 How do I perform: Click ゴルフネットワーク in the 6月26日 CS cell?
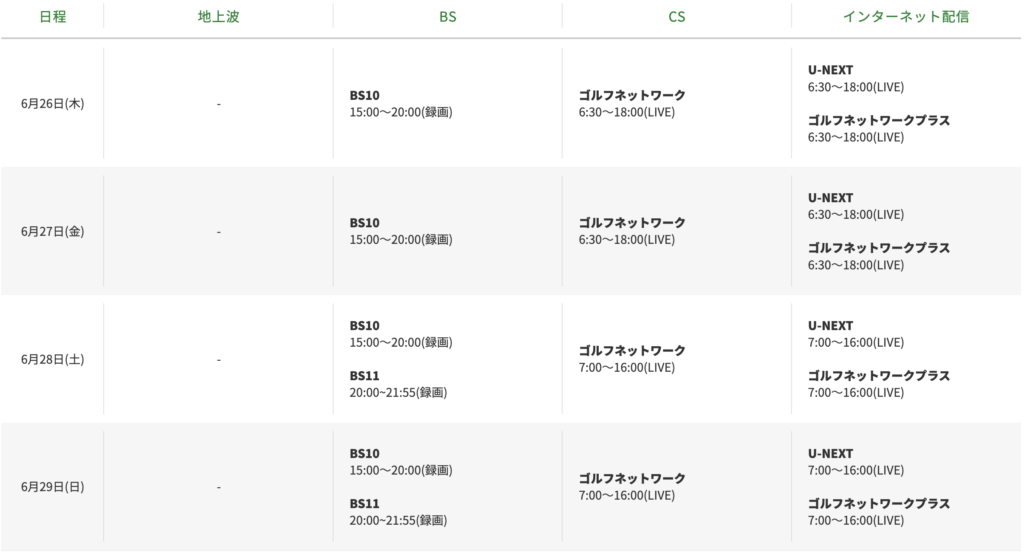[632, 96]
